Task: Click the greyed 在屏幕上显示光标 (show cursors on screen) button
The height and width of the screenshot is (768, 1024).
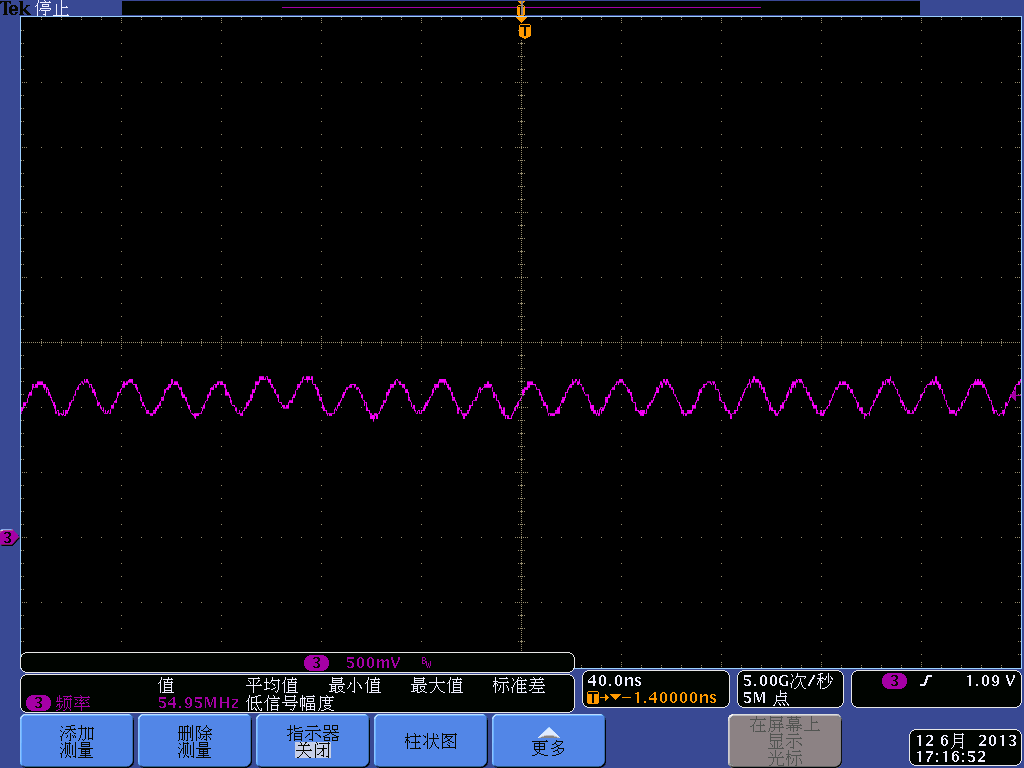Action: click(784, 741)
